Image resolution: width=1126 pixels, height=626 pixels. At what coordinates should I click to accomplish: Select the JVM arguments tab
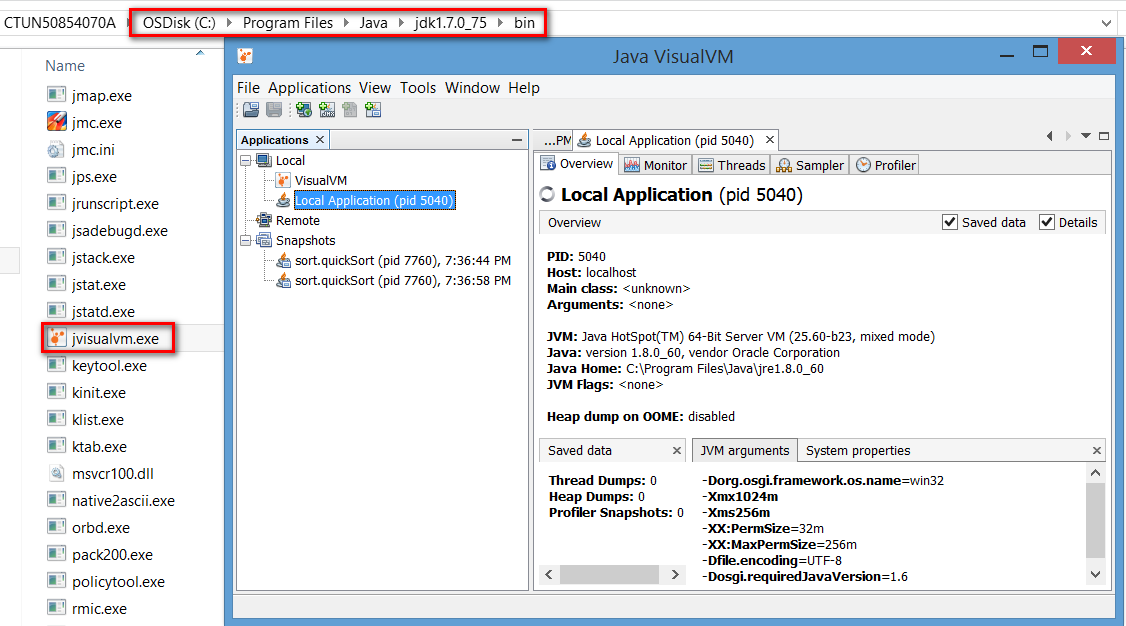(745, 451)
